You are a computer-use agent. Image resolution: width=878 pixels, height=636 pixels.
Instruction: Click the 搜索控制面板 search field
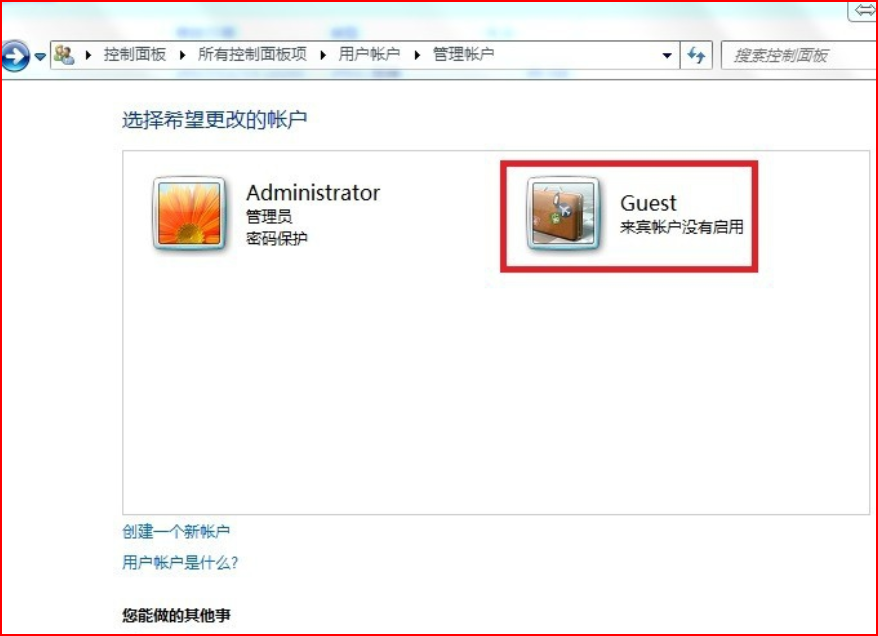tap(799, 55)
